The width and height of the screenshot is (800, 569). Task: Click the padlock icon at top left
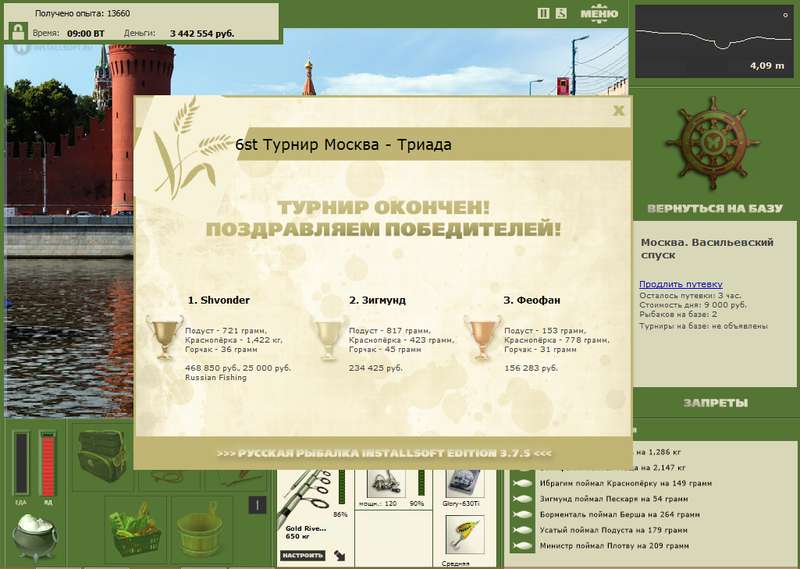coord(18,31)
